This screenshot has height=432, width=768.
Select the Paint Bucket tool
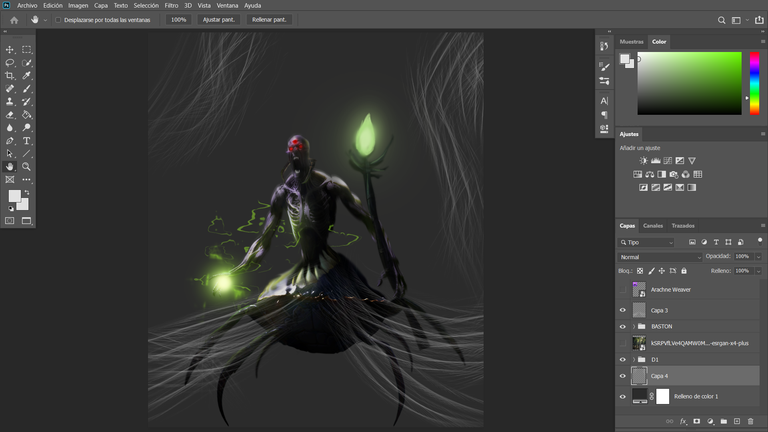point(26,115)
